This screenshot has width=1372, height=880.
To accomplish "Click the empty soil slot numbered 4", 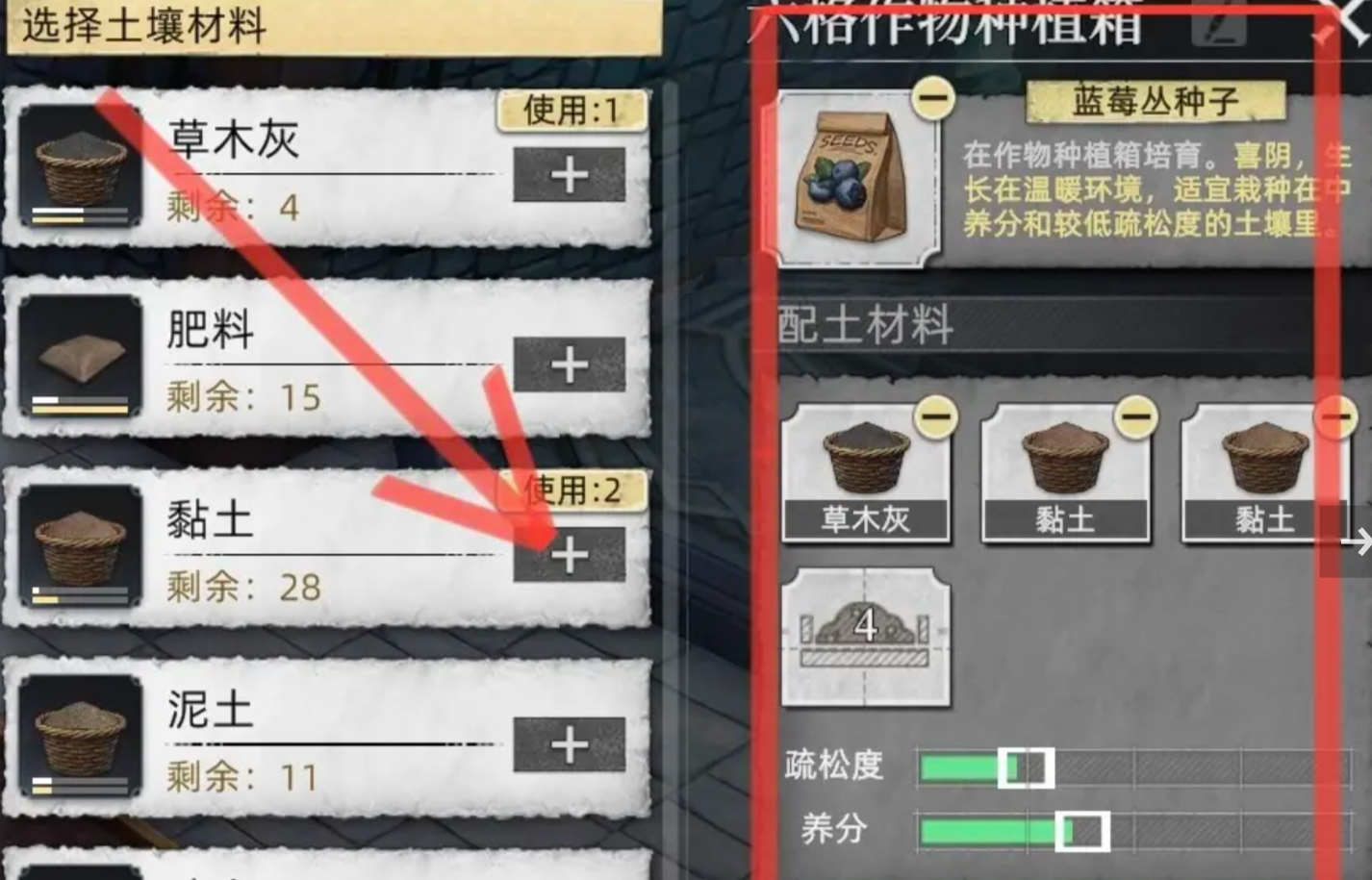I will pos(865,636).
